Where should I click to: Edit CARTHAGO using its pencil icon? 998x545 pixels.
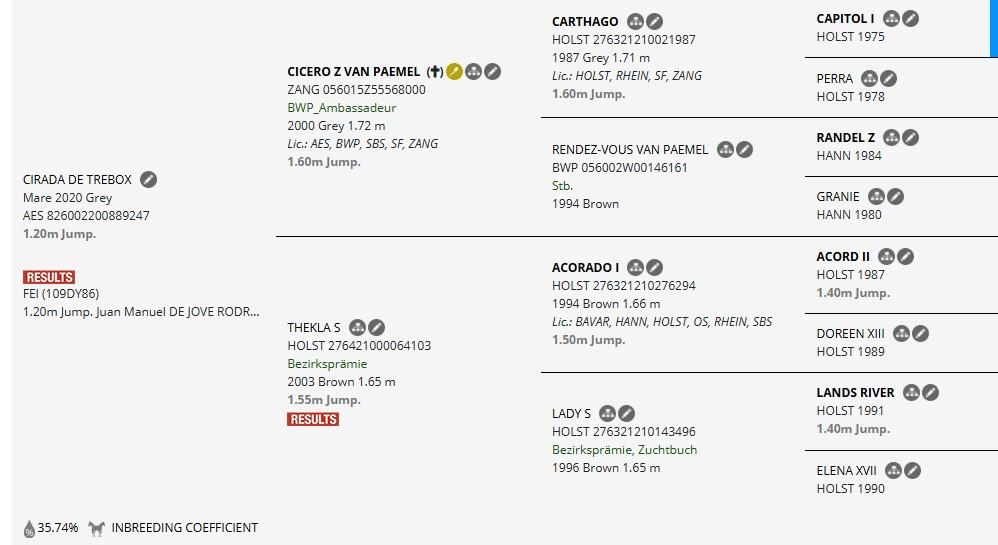click(654, 22)
